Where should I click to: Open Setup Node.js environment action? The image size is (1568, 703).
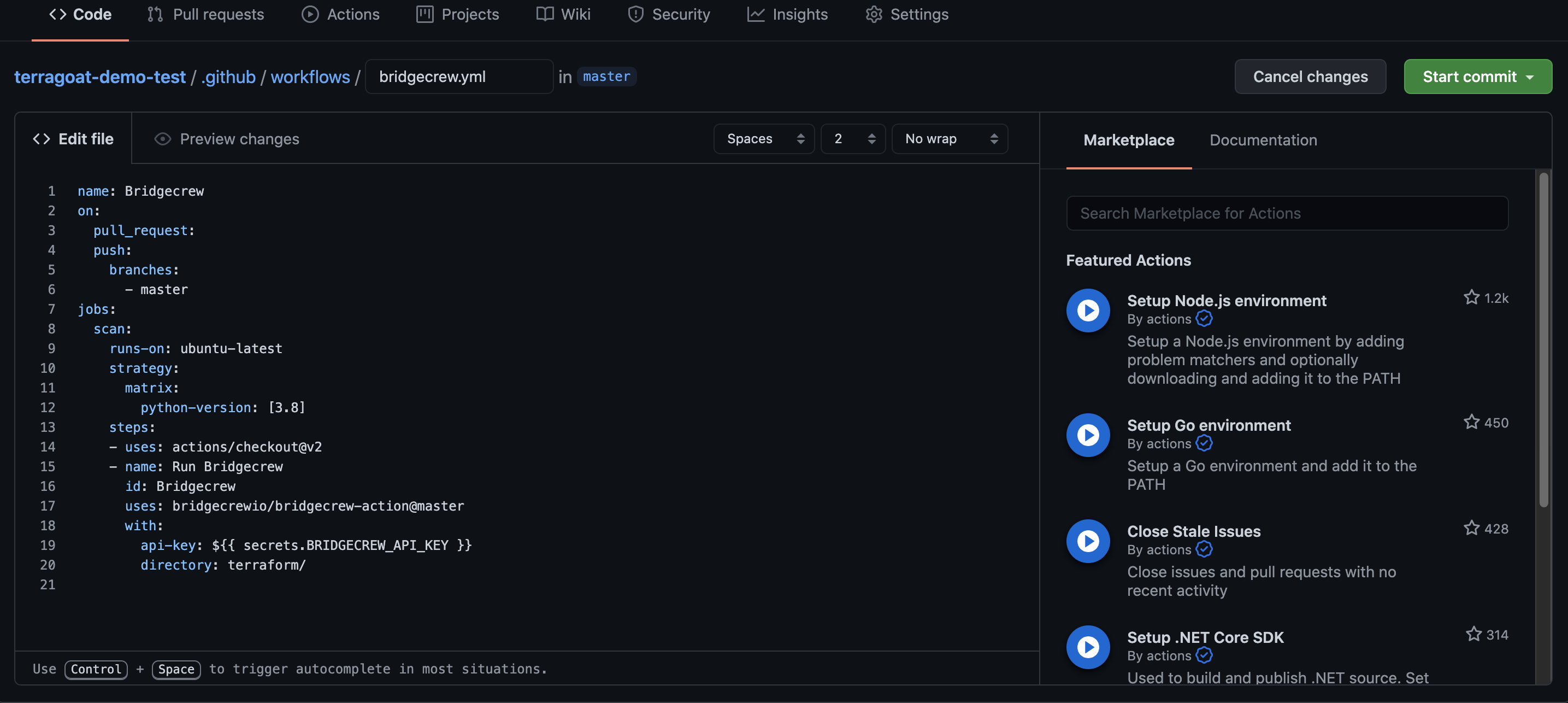coord(1227,300)
